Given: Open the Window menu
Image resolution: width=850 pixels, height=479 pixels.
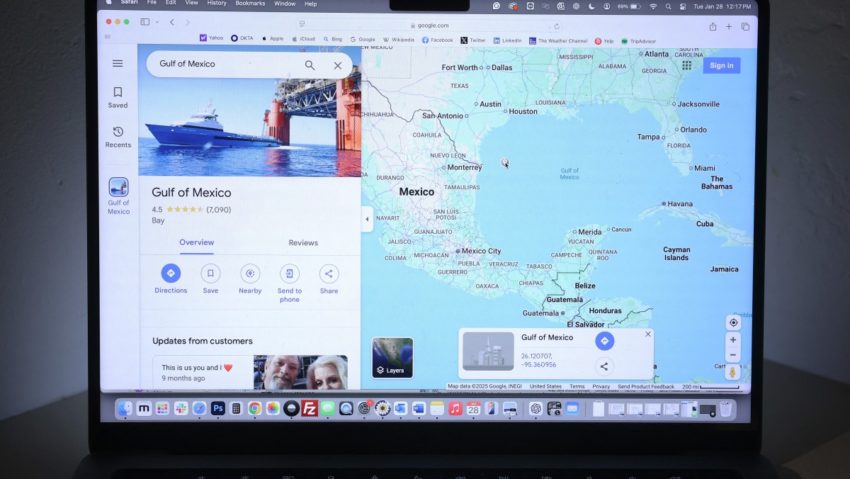Looking at the screenshot, I should [285, 4].
